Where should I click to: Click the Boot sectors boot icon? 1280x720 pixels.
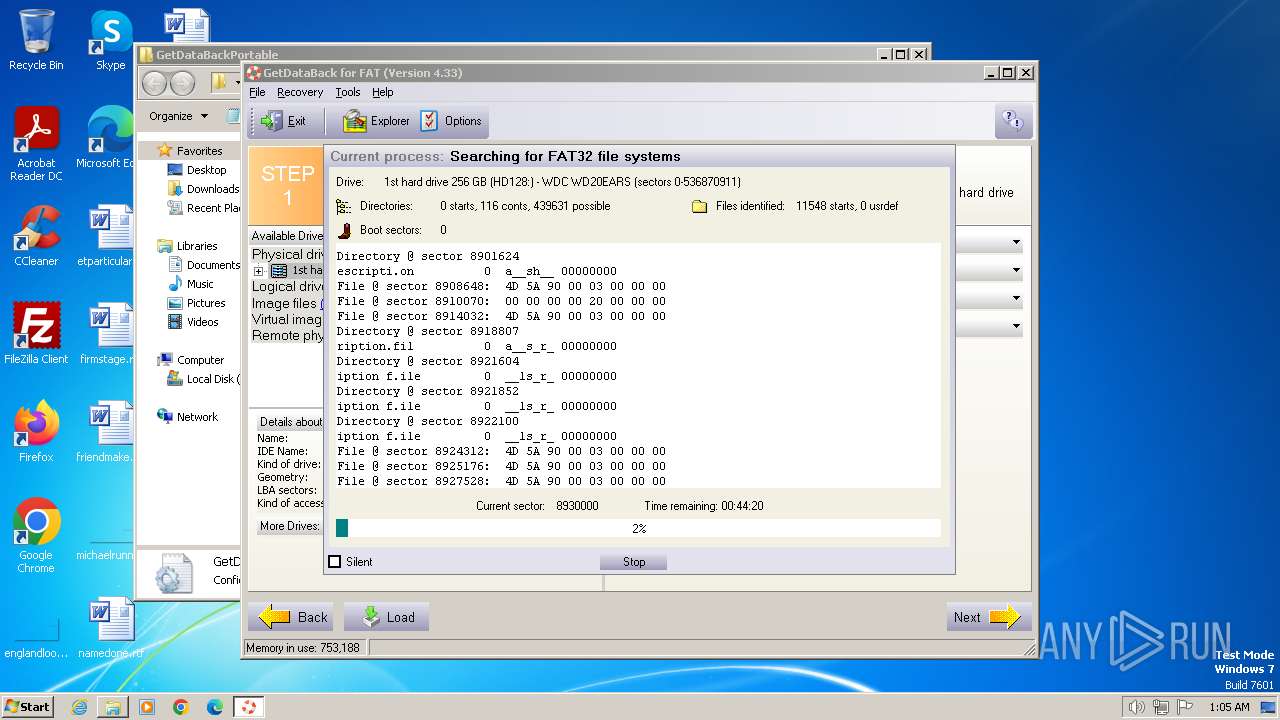pyautogui.click(x=344, y=230)
